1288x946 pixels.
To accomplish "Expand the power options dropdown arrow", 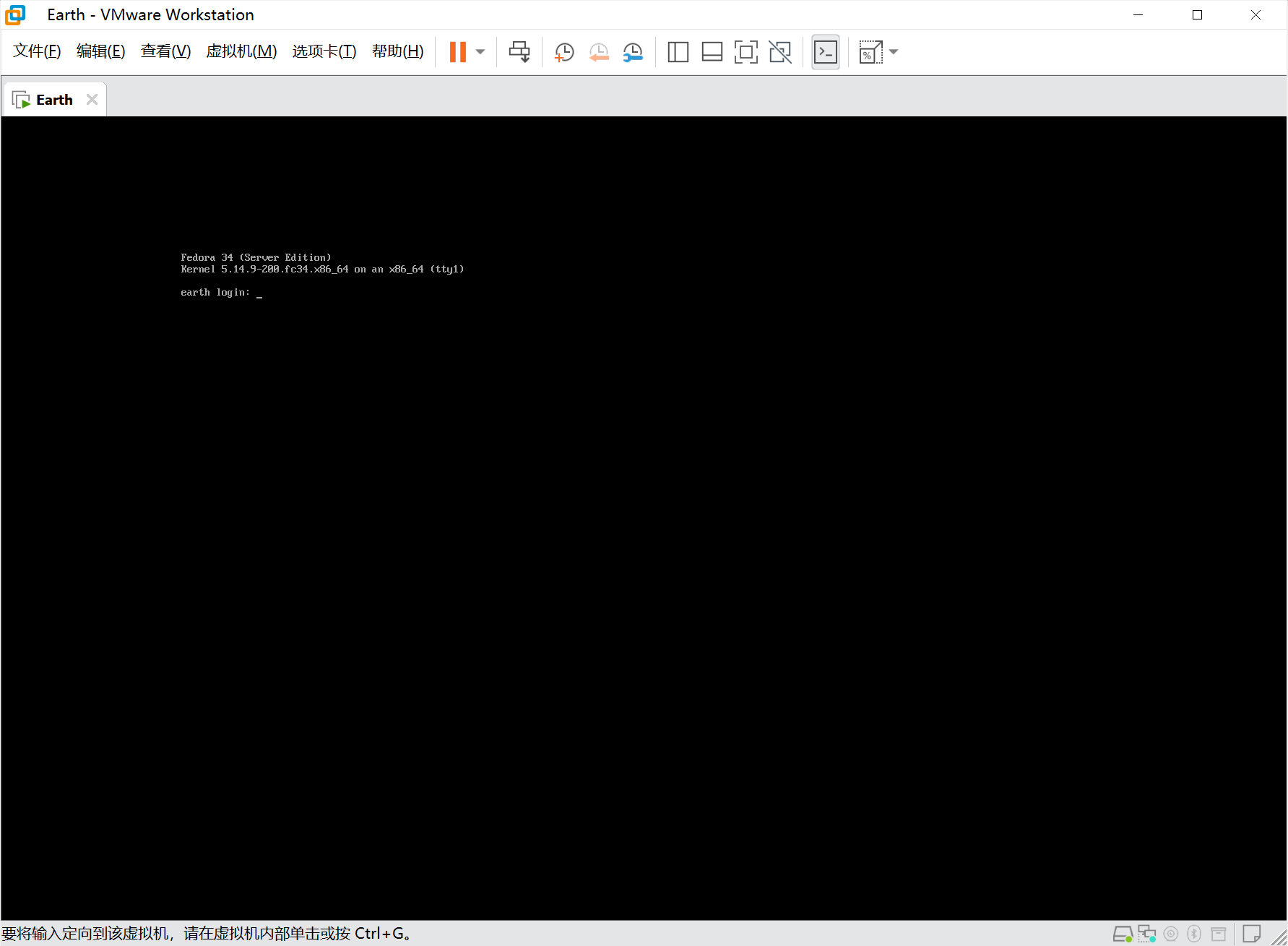I will 480,51.
